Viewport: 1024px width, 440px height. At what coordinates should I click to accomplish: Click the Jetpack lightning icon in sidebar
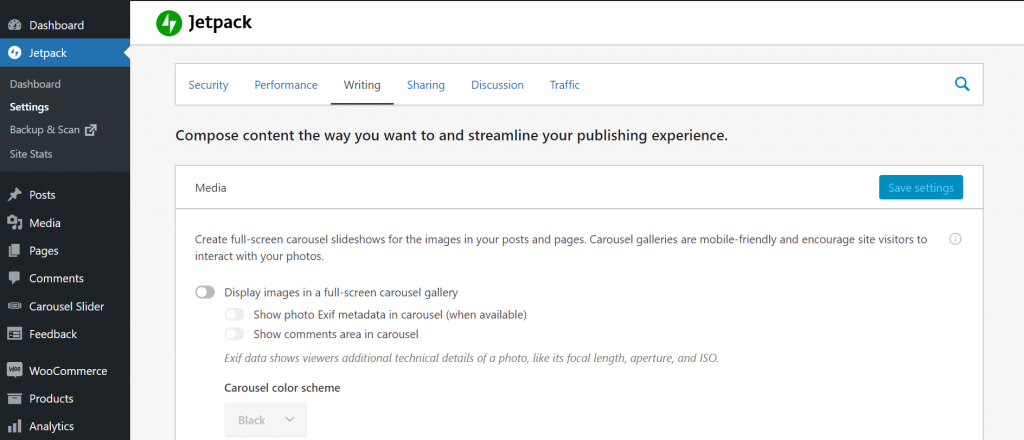pos(14,53)
